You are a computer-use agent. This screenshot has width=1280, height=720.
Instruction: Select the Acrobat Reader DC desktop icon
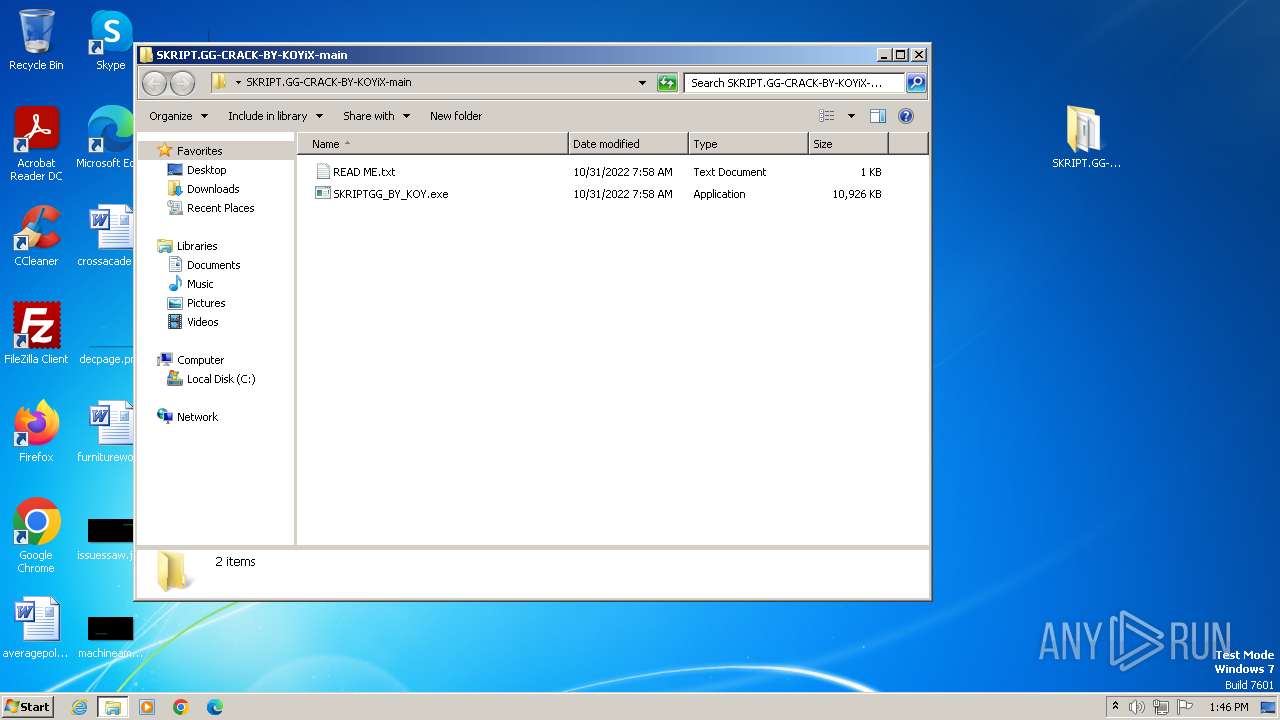click(36, 144)
